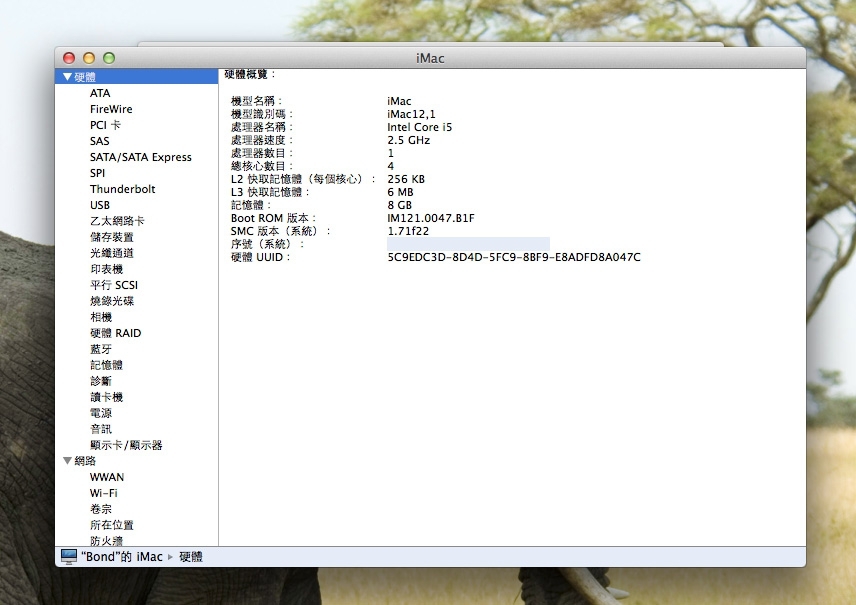Click 硬體 in the bottom path bar
Viewport: 856px width, 605px height.
coord(191,556)
